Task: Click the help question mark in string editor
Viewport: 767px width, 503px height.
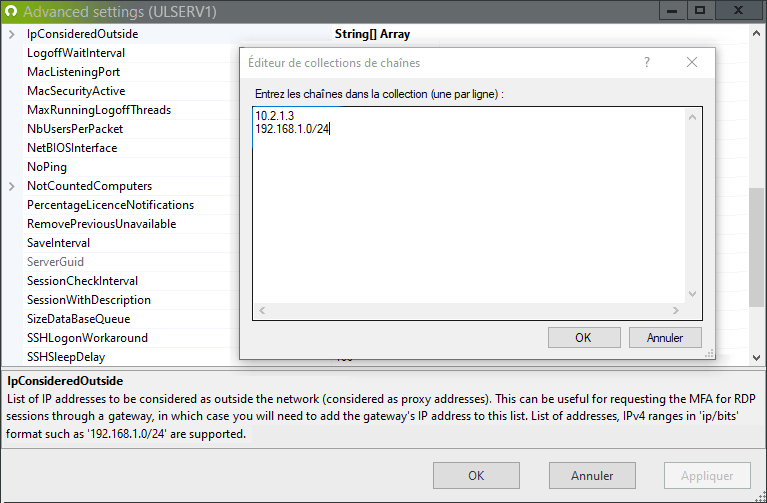Action: point(647,63)
